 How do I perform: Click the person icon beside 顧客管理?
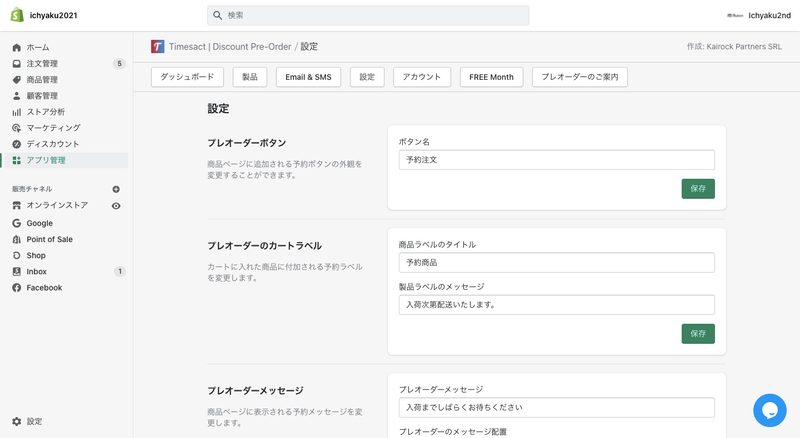tap(17, 95)
